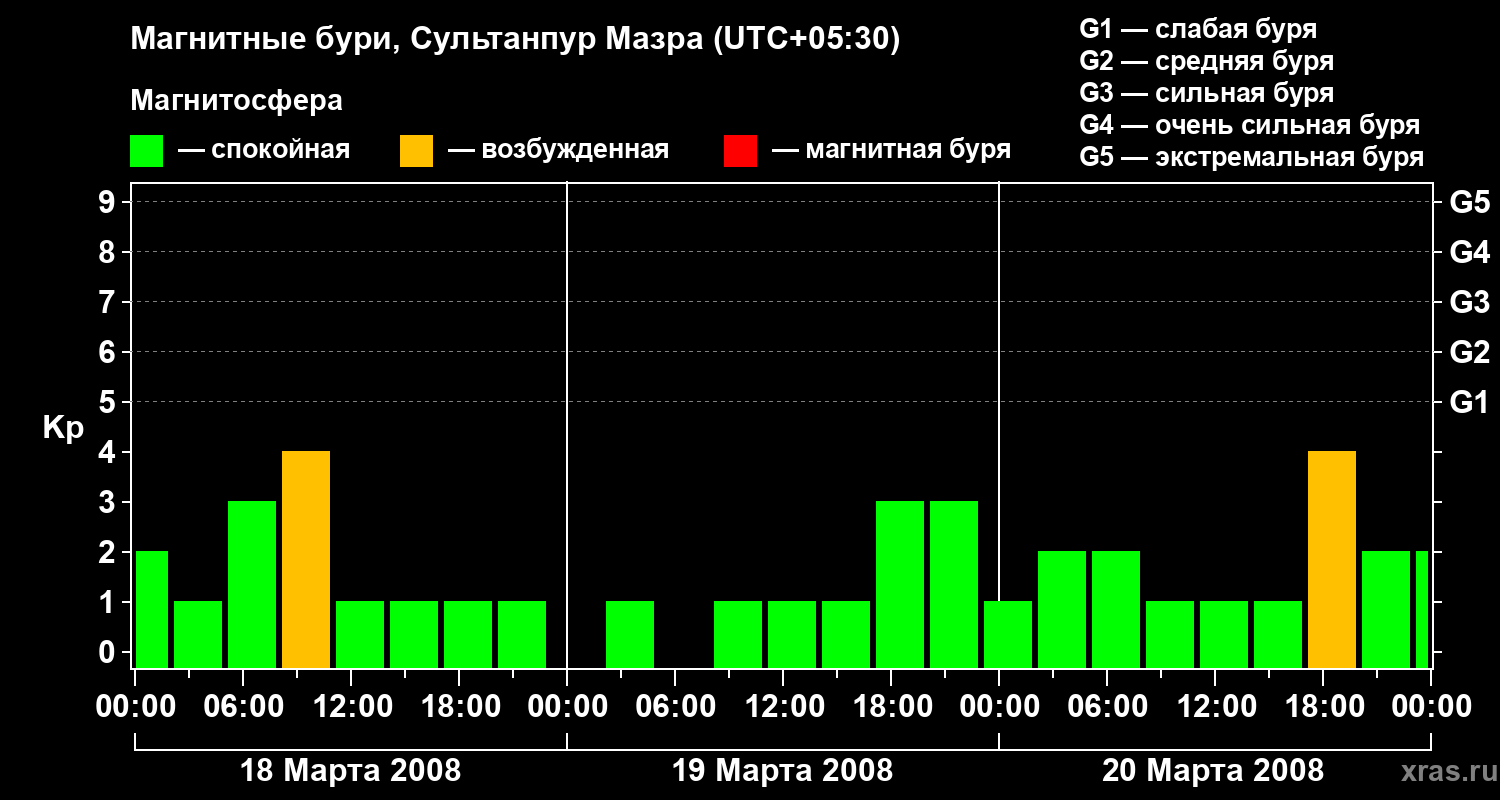This screenshot has width=1500, height=800.
Task: Click green Kp 3 bar on 18 Марта
Action: point(252,585)
